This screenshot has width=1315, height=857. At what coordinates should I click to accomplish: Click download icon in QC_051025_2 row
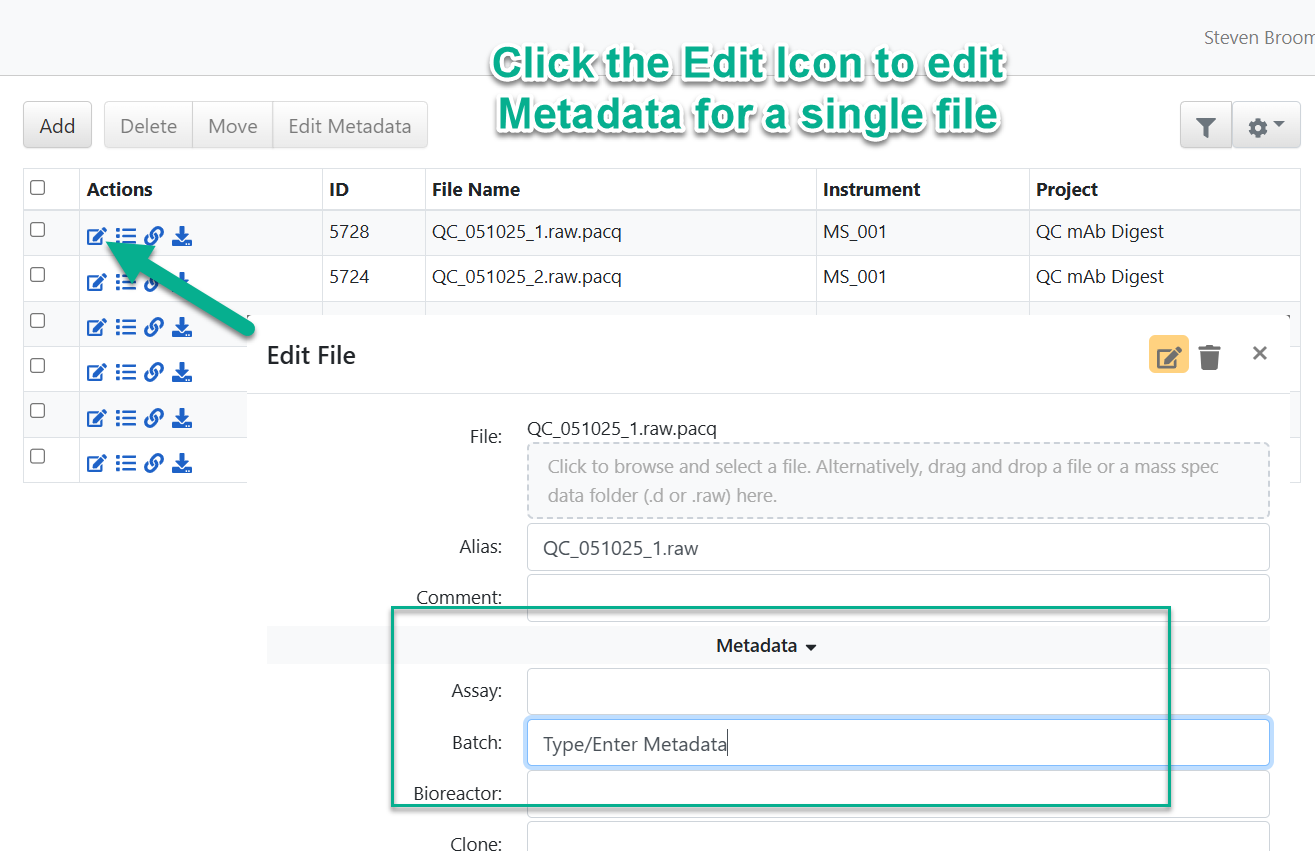(182, 282)
